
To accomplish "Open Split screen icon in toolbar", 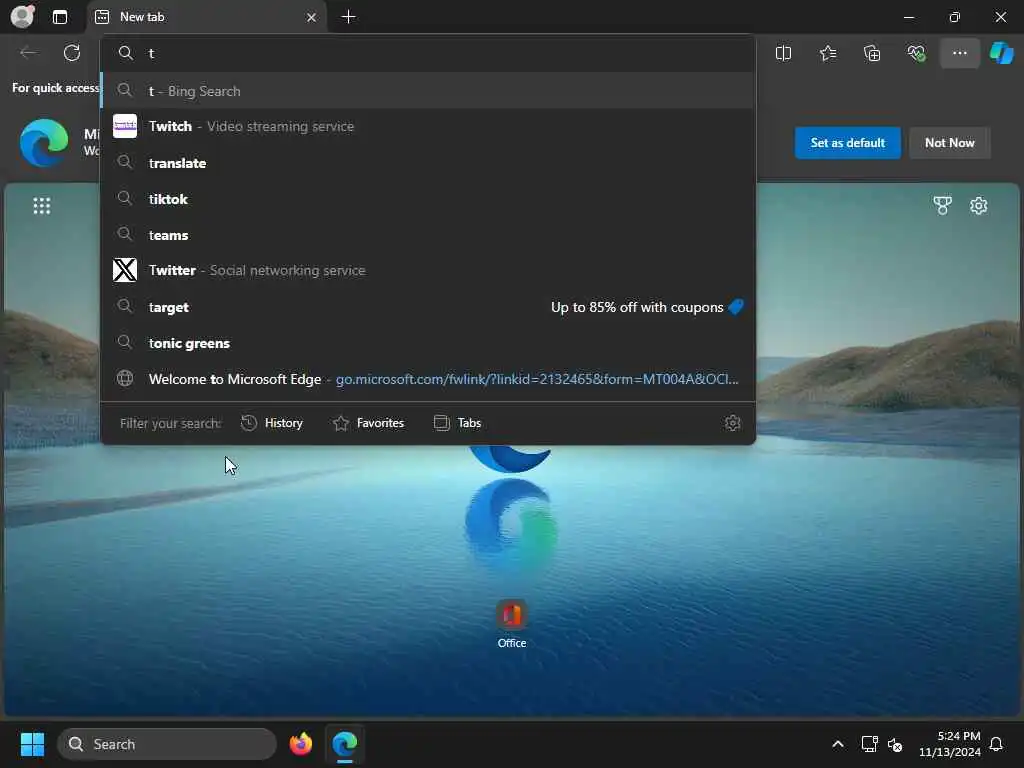I will click(x=783, y=53).
